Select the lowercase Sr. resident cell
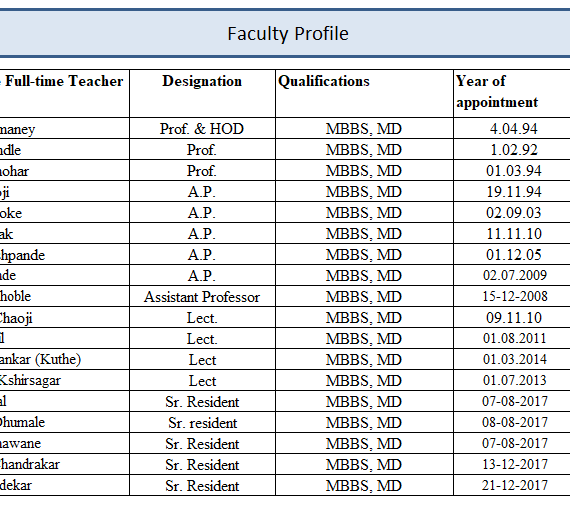 (202, 422)
